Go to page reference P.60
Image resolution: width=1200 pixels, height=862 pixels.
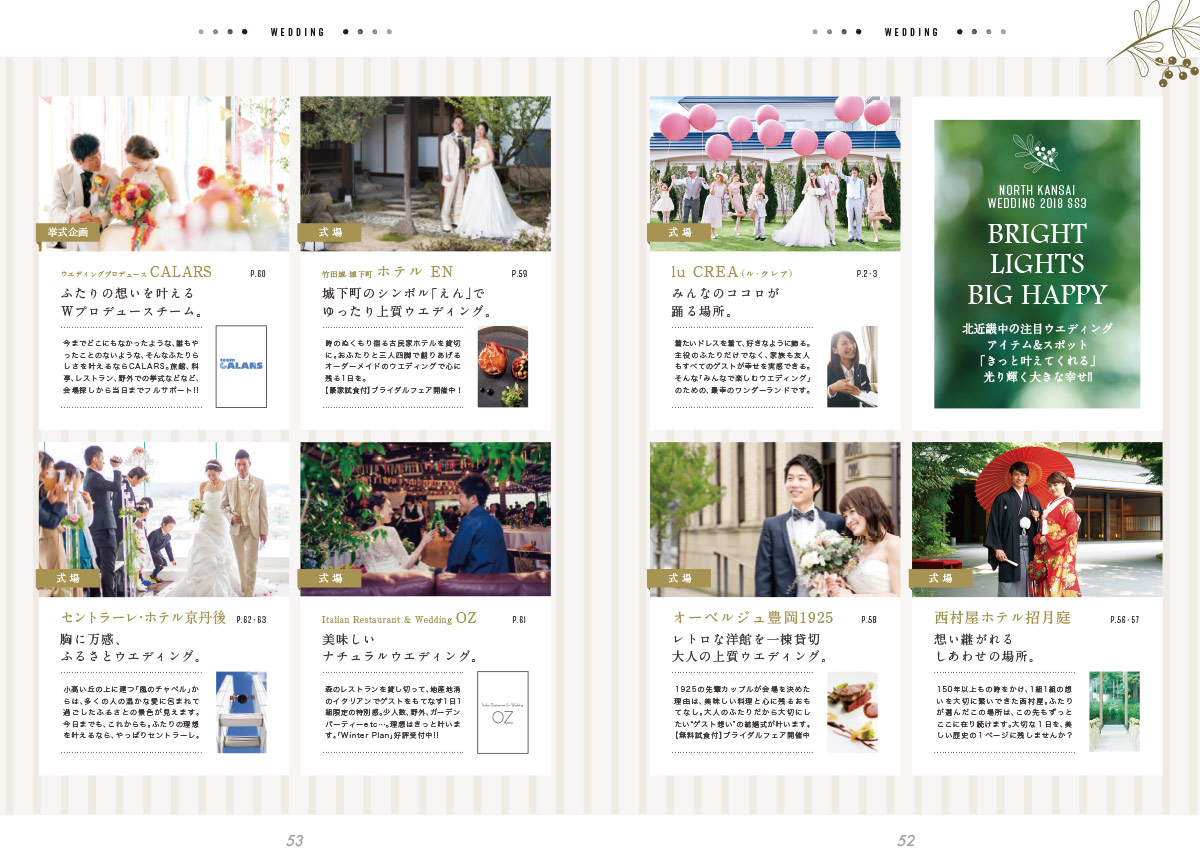click(258, 273)
